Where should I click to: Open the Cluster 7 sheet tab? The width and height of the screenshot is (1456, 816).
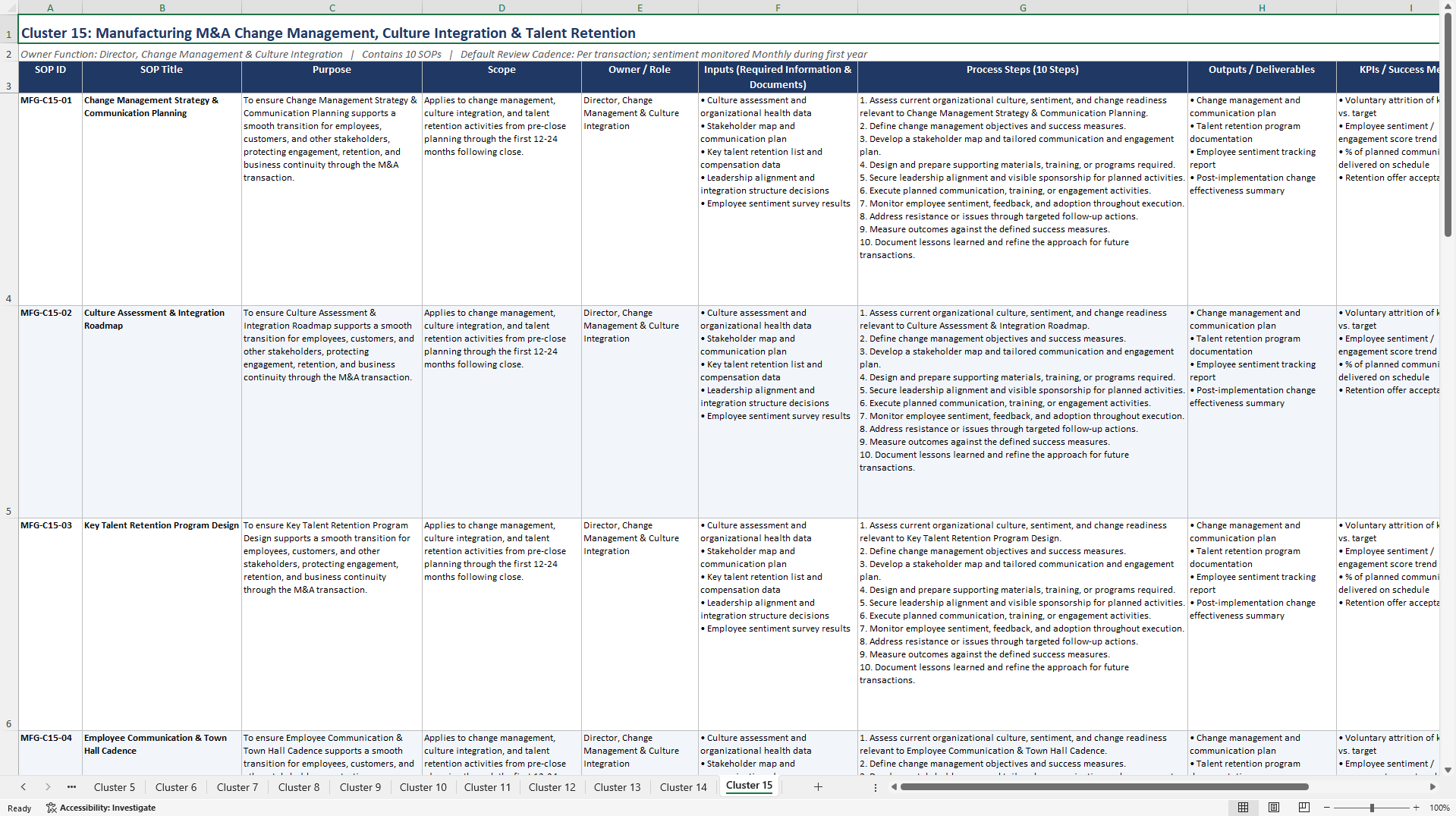click(237, 787)
